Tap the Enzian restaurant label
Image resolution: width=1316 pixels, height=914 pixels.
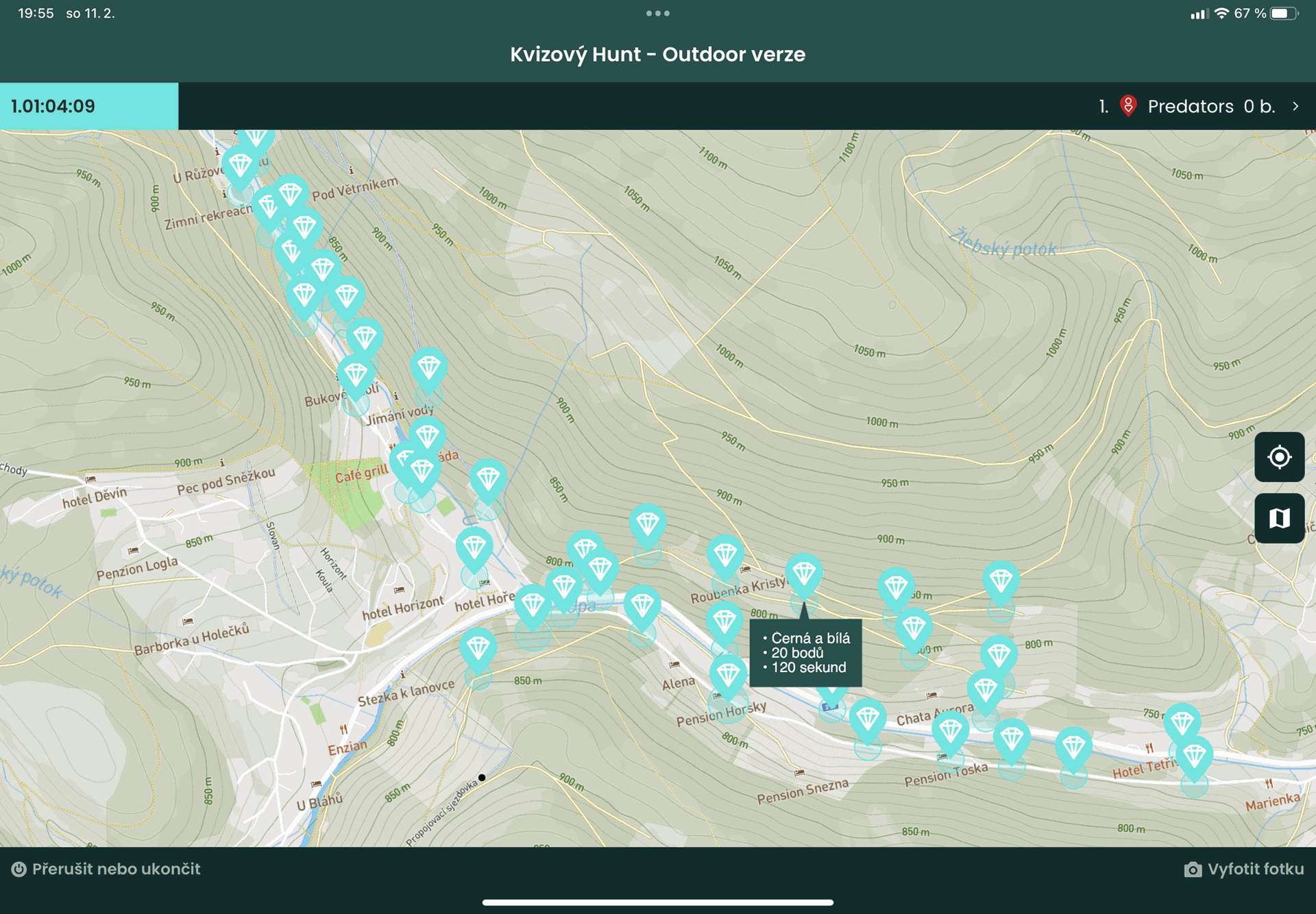348,748
